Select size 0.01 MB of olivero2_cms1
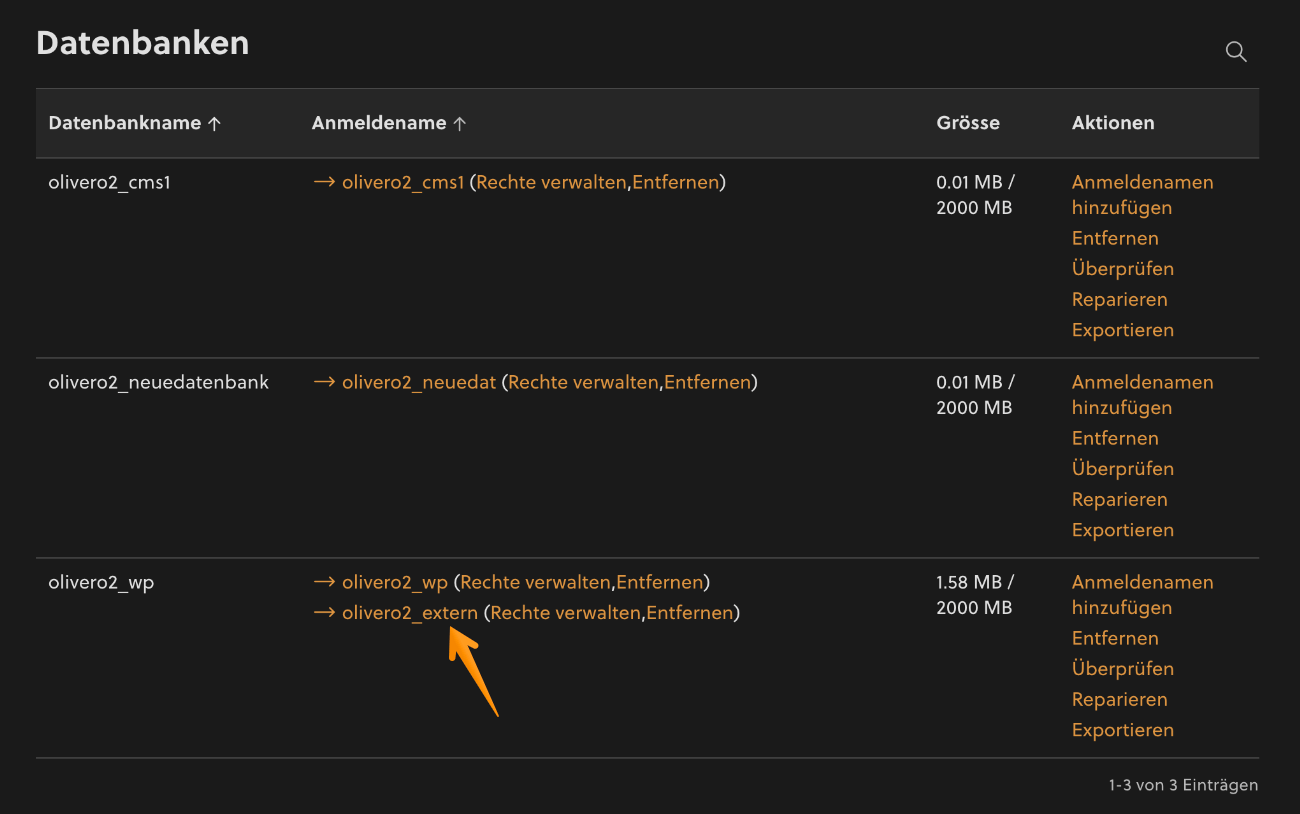The height and width of the screenshot is (814, 1300). (x=975, y=195)
